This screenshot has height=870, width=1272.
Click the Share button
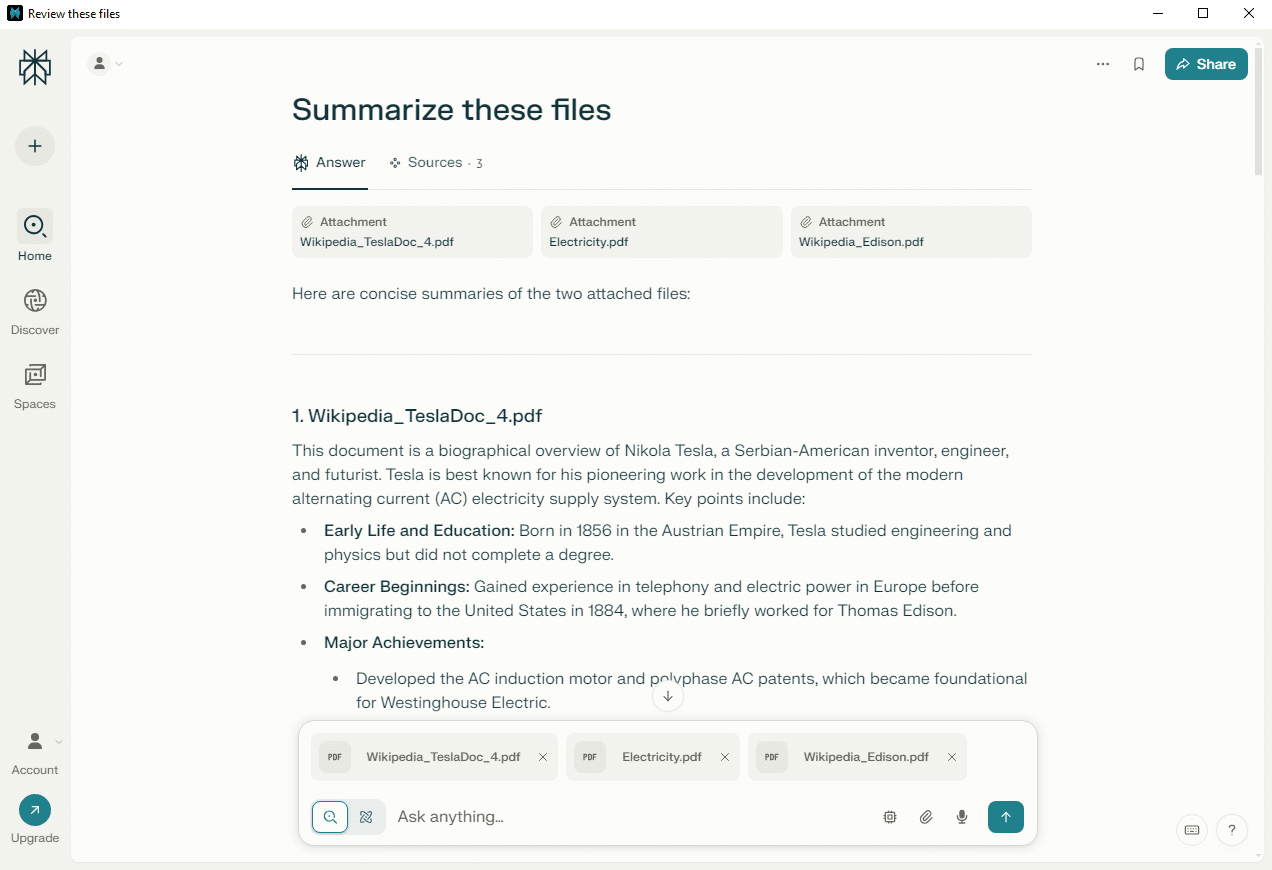pyautogui.click(x=1206, y=64)
